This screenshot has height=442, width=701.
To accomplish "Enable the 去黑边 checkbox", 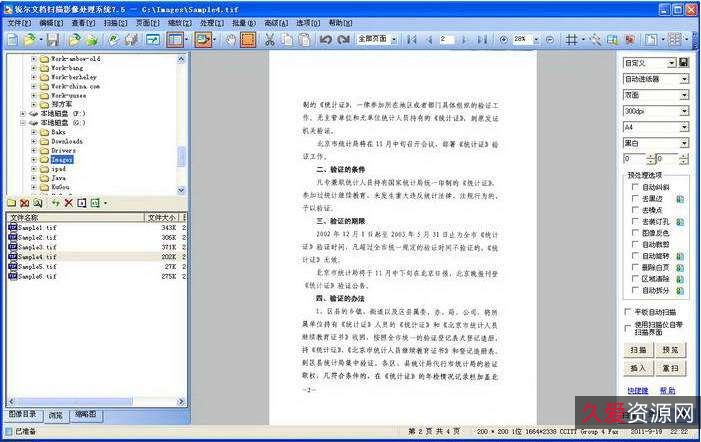I will 635,198.
